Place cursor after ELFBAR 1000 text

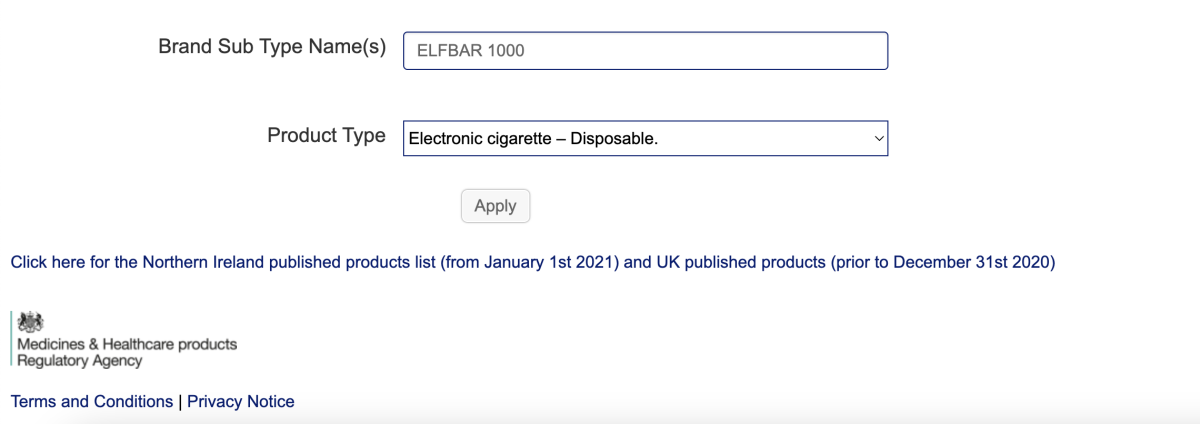(x=526, y=51)
